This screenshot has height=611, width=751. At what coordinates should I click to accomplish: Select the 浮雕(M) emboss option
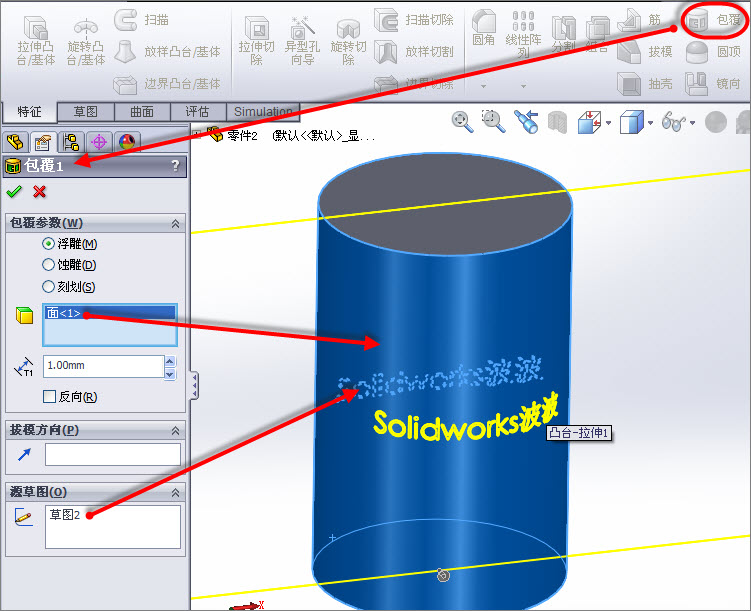pos(70,244)
